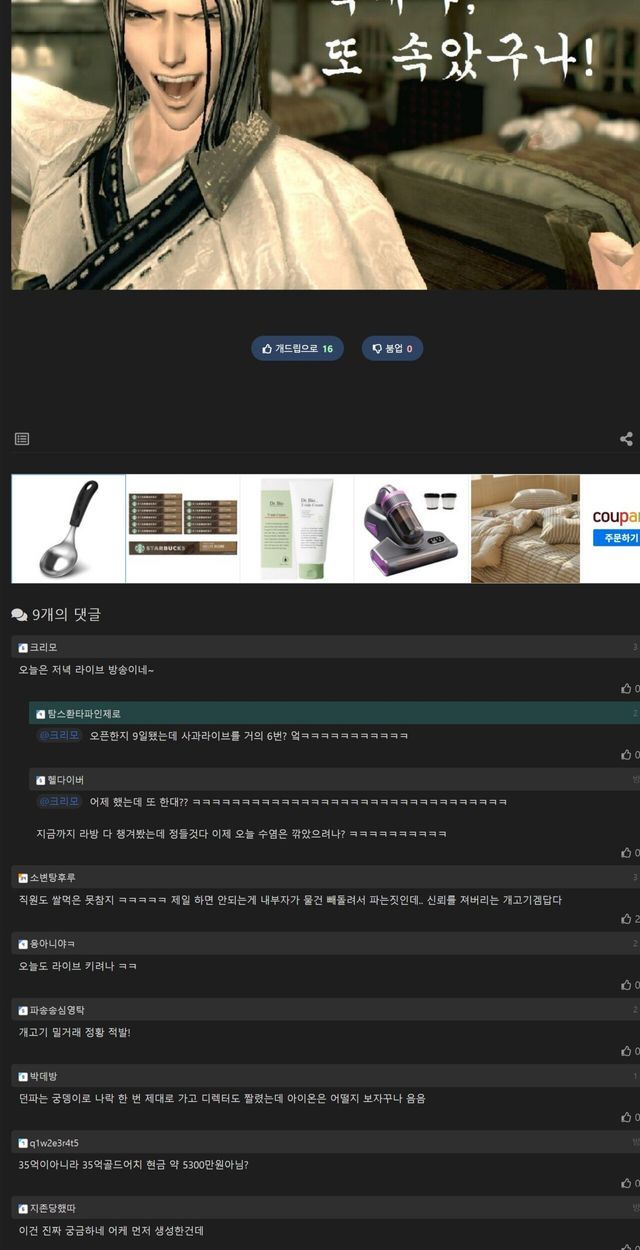Click the @크리모 mention in 탕스환타파인제로's reply
Screen dimensions: 640x1250
(59, 736)
